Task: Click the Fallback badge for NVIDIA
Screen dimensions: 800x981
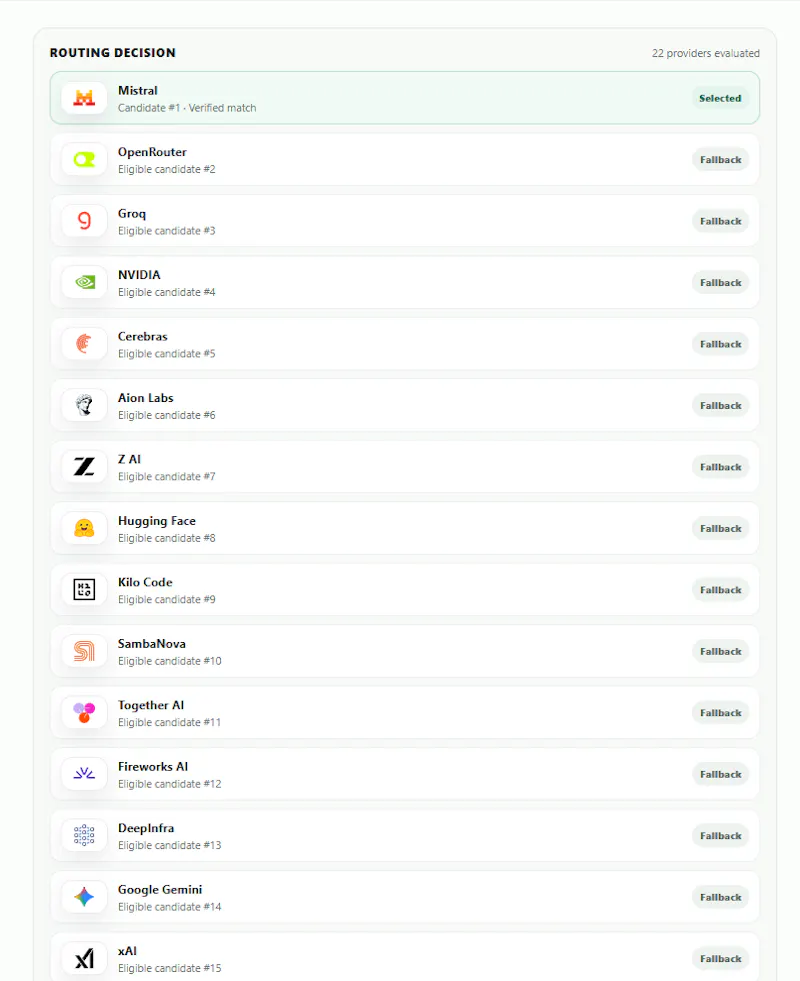Action: (x=721, y=282)
